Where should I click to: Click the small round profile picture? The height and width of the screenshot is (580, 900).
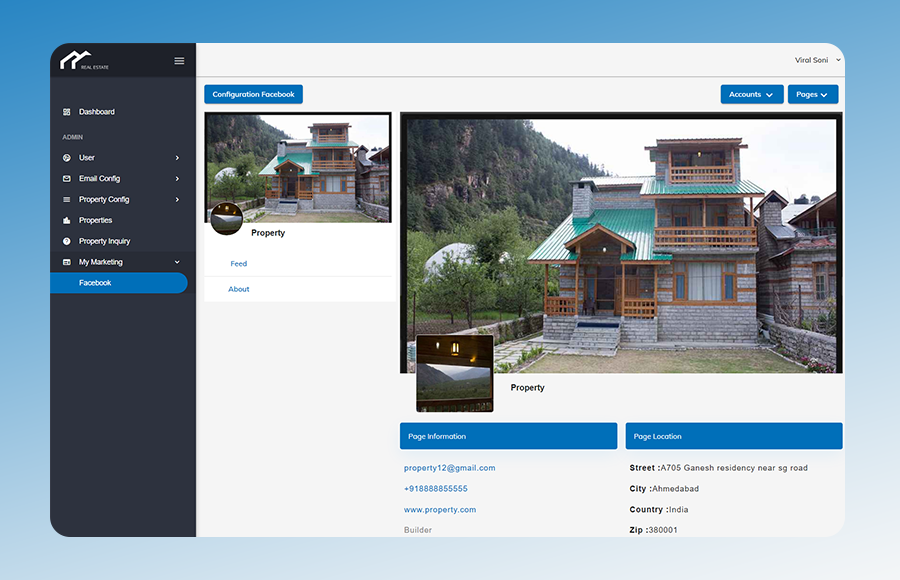(227, 218)
